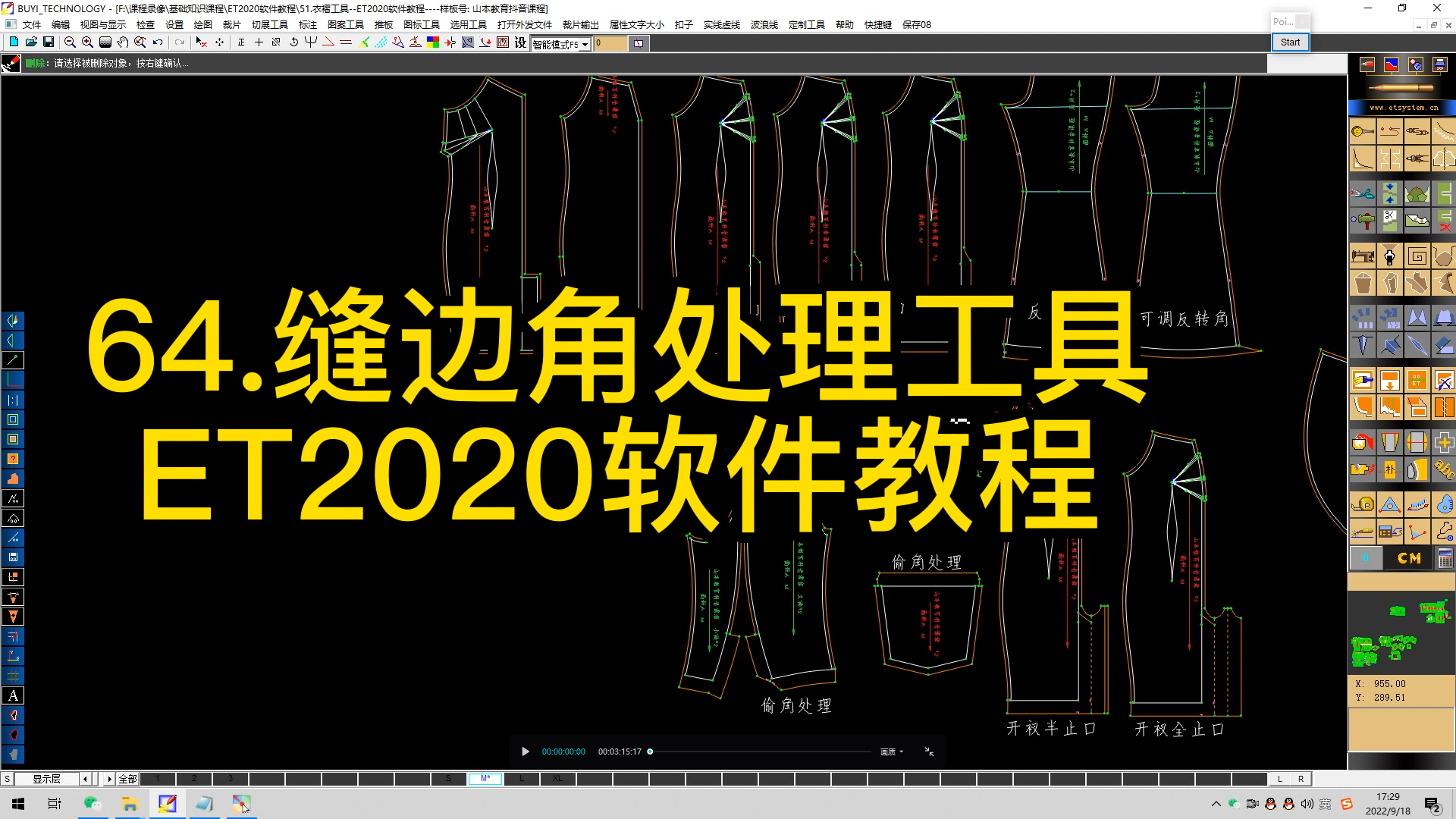Select the pocket shape tool icon

[x=1363, y=284]
